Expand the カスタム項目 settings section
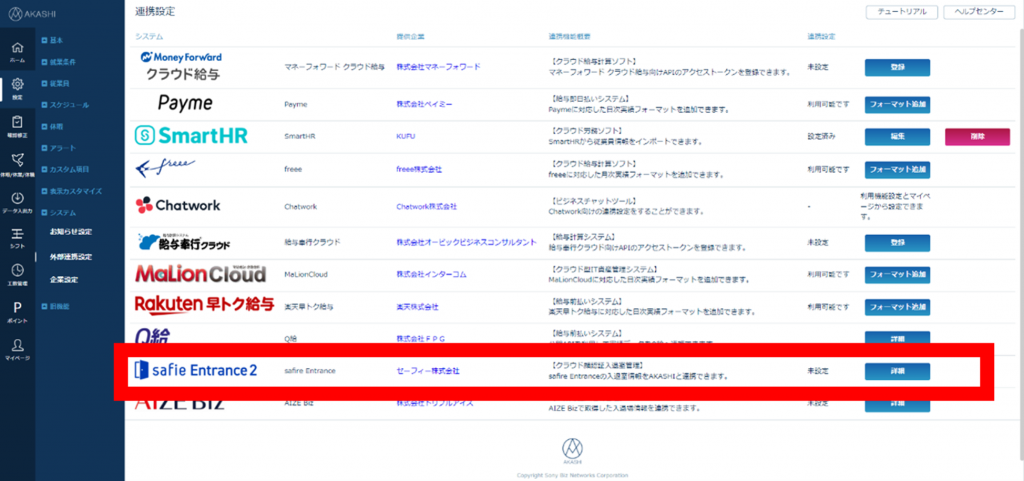Screen dimensions: 1024x481 pyautogui.click(x=65, y=170)
